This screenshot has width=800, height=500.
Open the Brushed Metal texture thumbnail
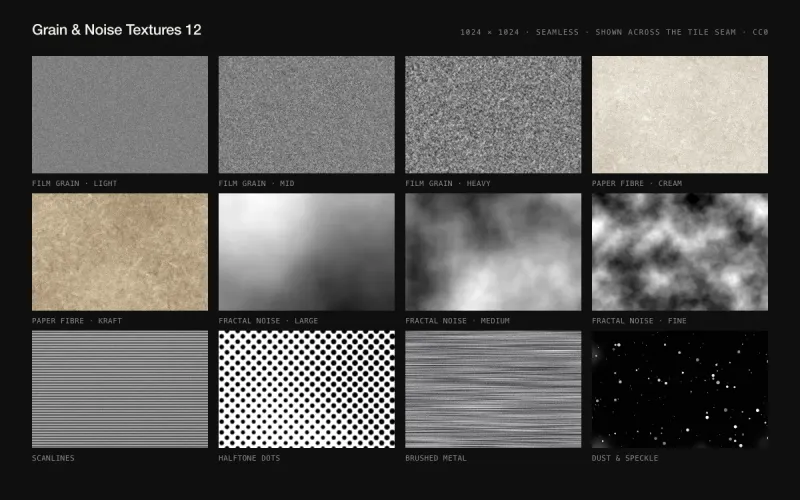[x=493, y=389]
